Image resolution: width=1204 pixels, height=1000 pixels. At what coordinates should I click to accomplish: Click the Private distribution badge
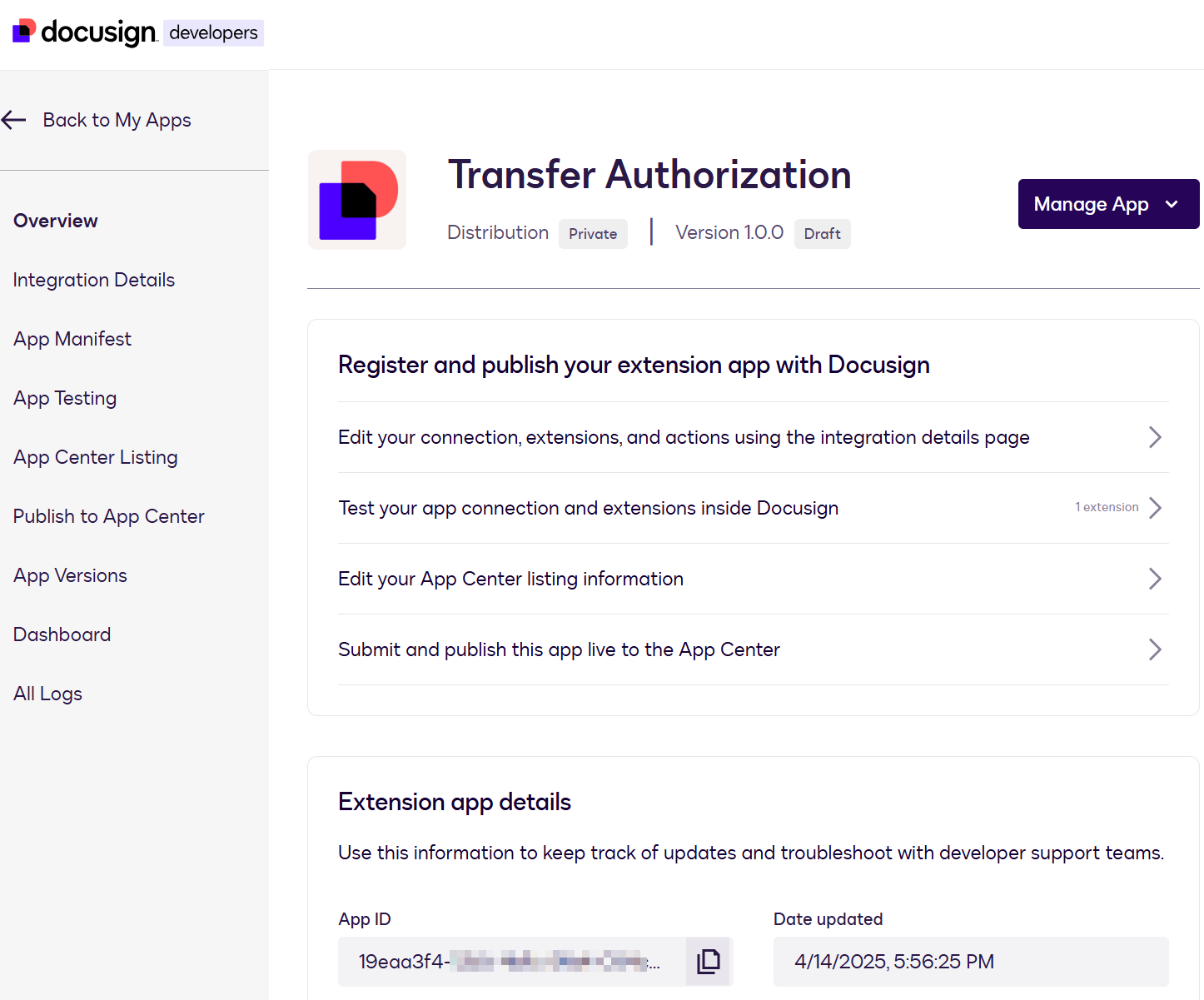pos(593,233)
